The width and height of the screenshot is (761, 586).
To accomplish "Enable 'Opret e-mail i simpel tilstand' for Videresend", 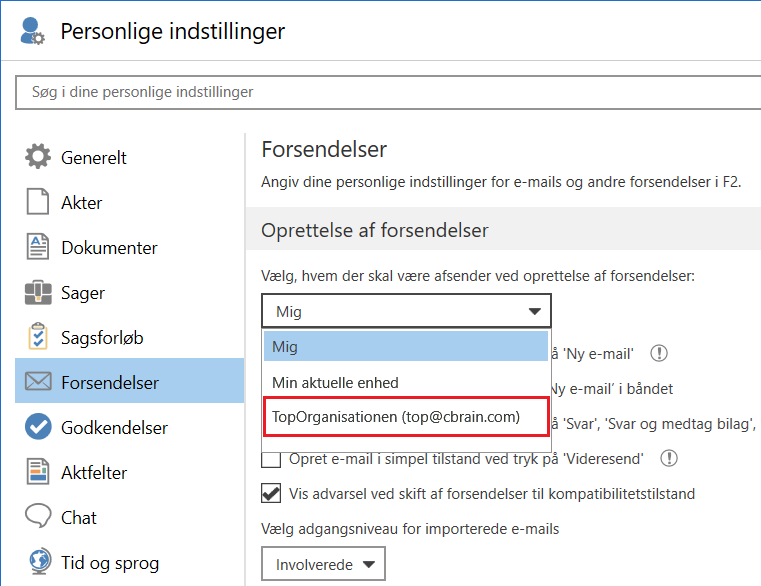I will tap(271, 459).
